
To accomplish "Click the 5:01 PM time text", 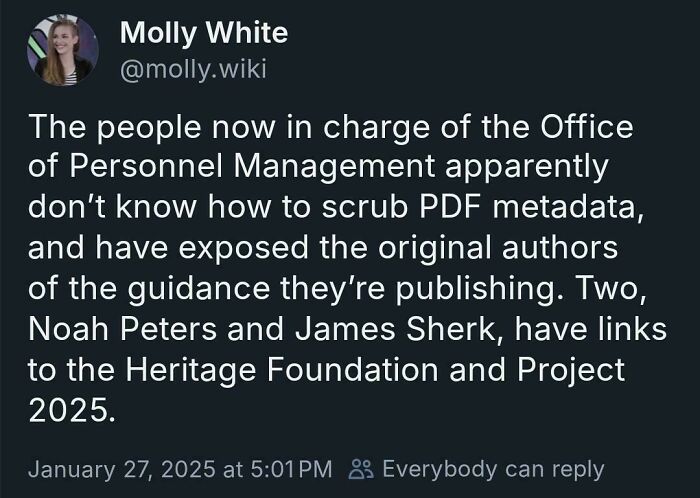I will pos(292,470).
